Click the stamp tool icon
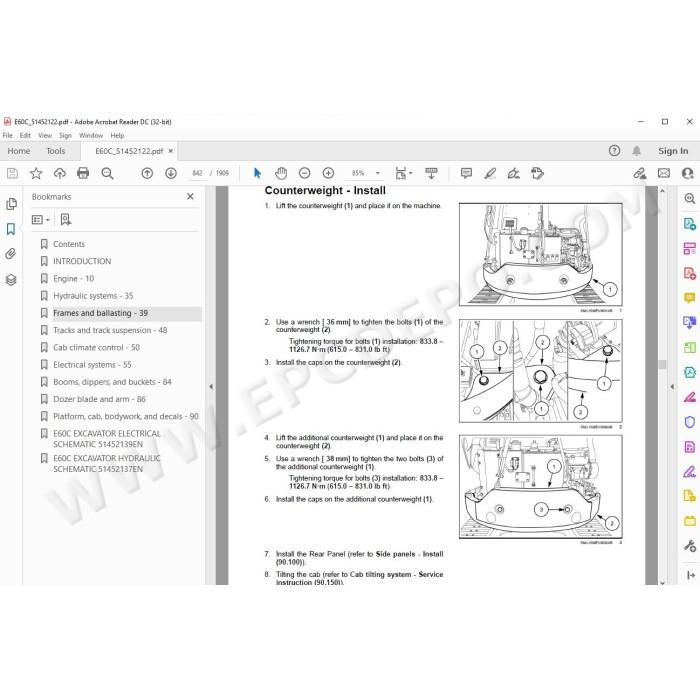This screenshot has height=700, width=700. pyautogui.click(x=538, y=173)
